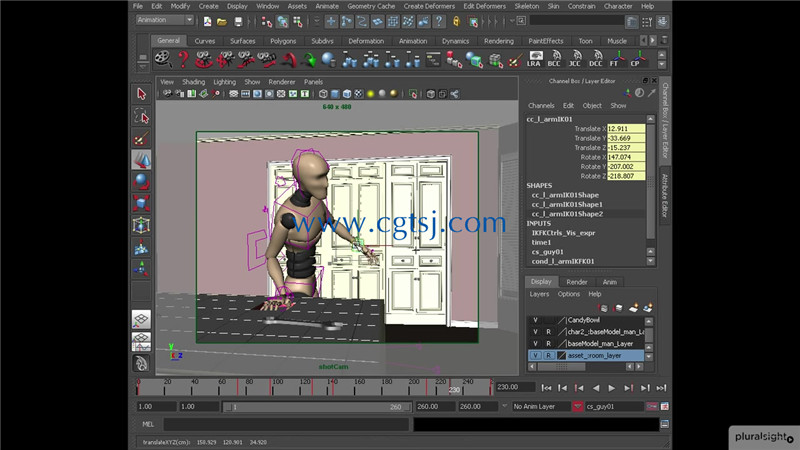The image size is (800, 450).
Task: Save the scene with the disk icon
Action: 238,21
